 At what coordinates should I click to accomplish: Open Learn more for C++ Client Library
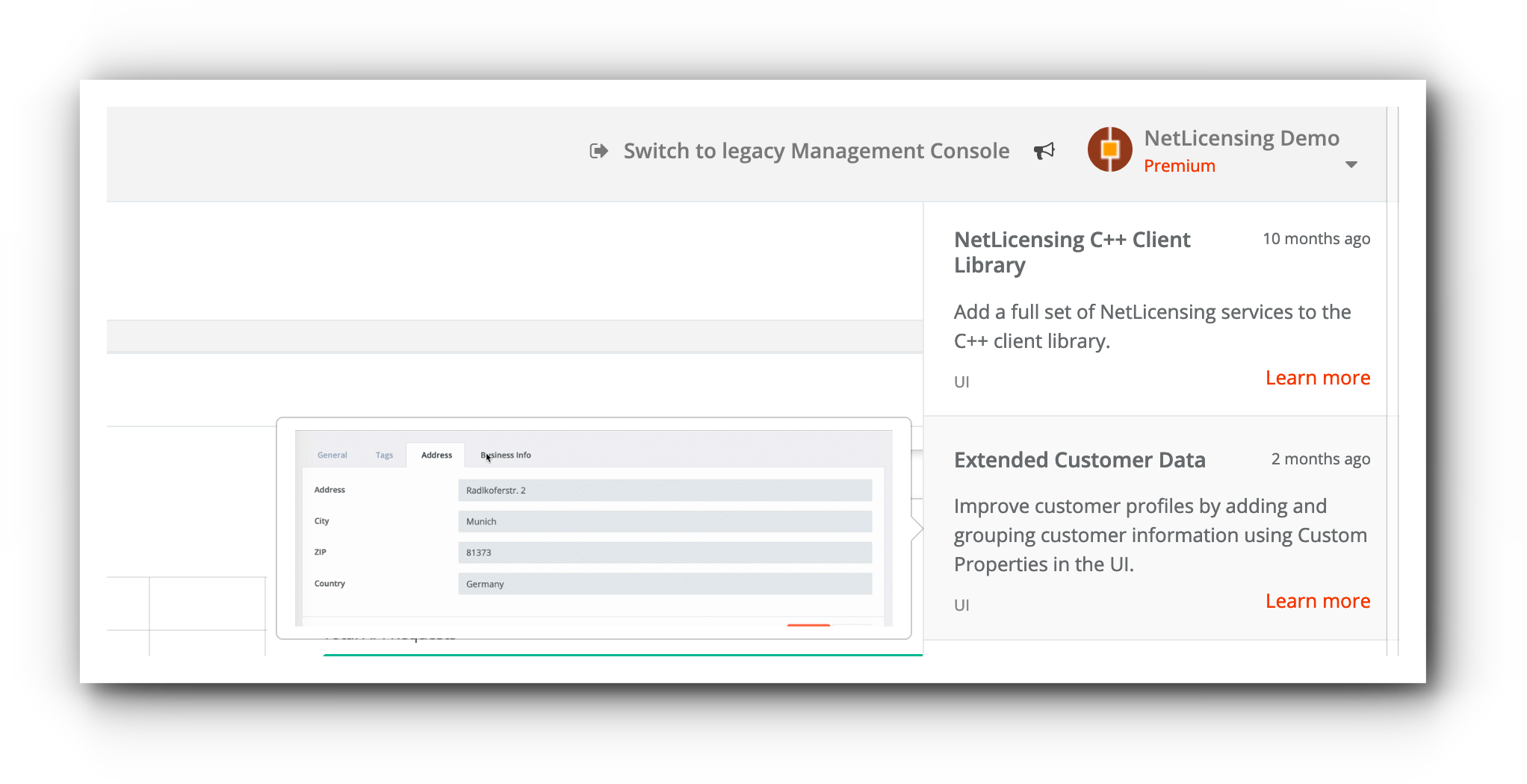point(1318,378)
